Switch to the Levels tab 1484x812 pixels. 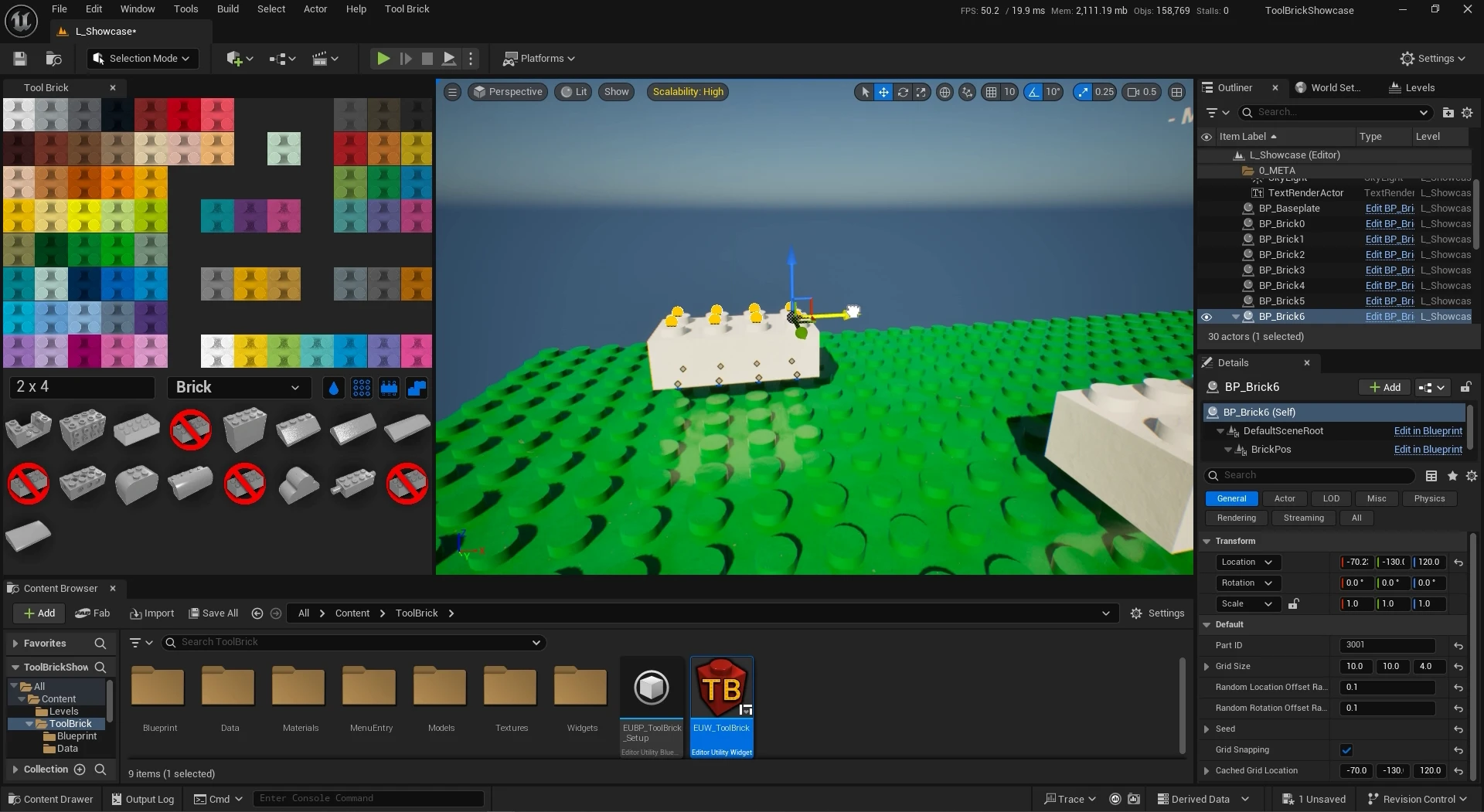click(x=1412, y=88)
